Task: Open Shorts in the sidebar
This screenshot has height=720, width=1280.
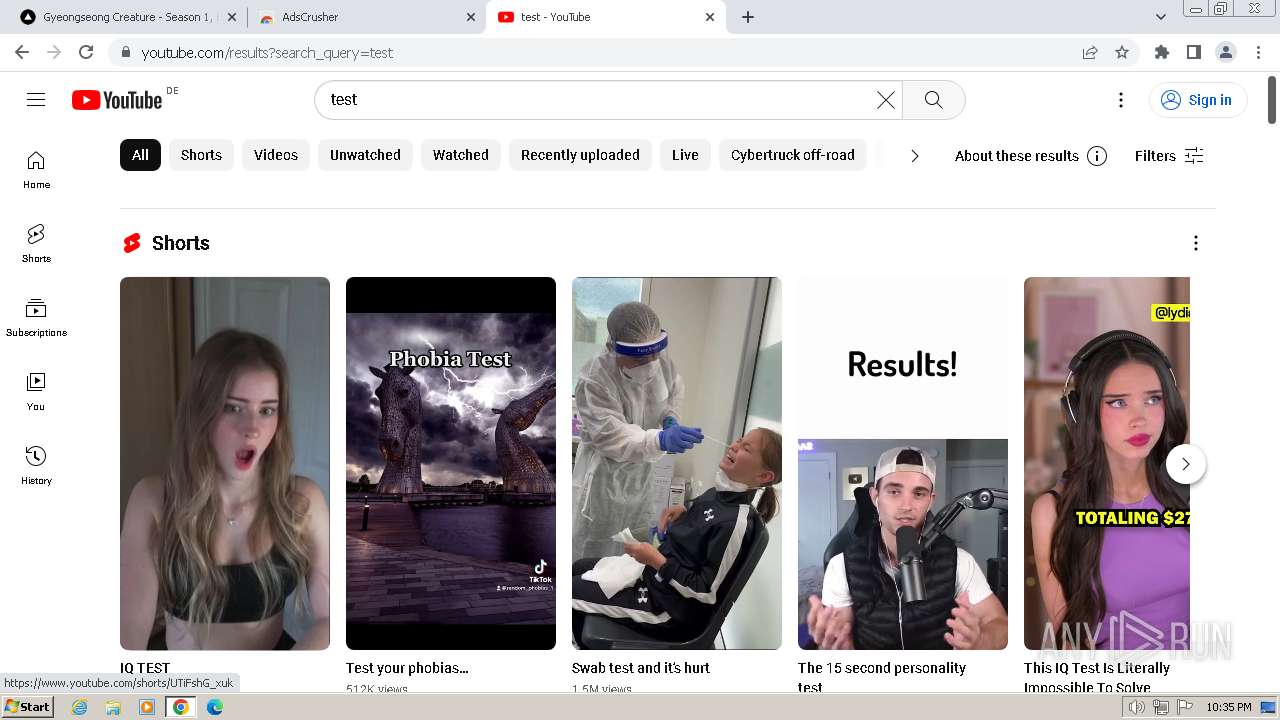Action: pos(36,244)
